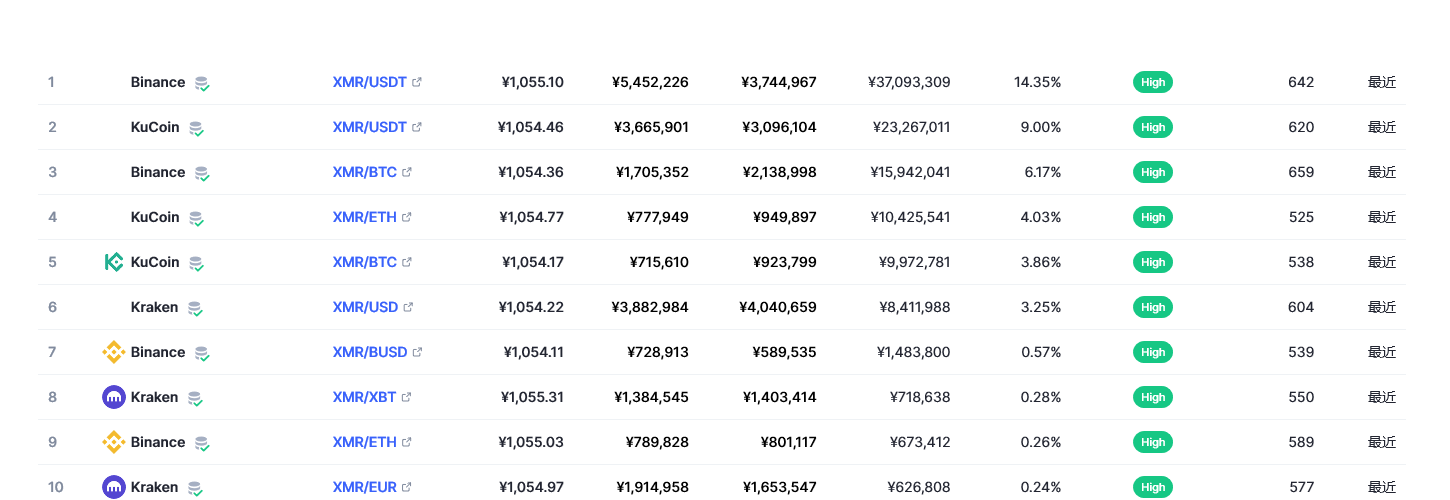
Task: Click the Binance logo in row 9
Action: pyautogui.click(x=114, y=442)
